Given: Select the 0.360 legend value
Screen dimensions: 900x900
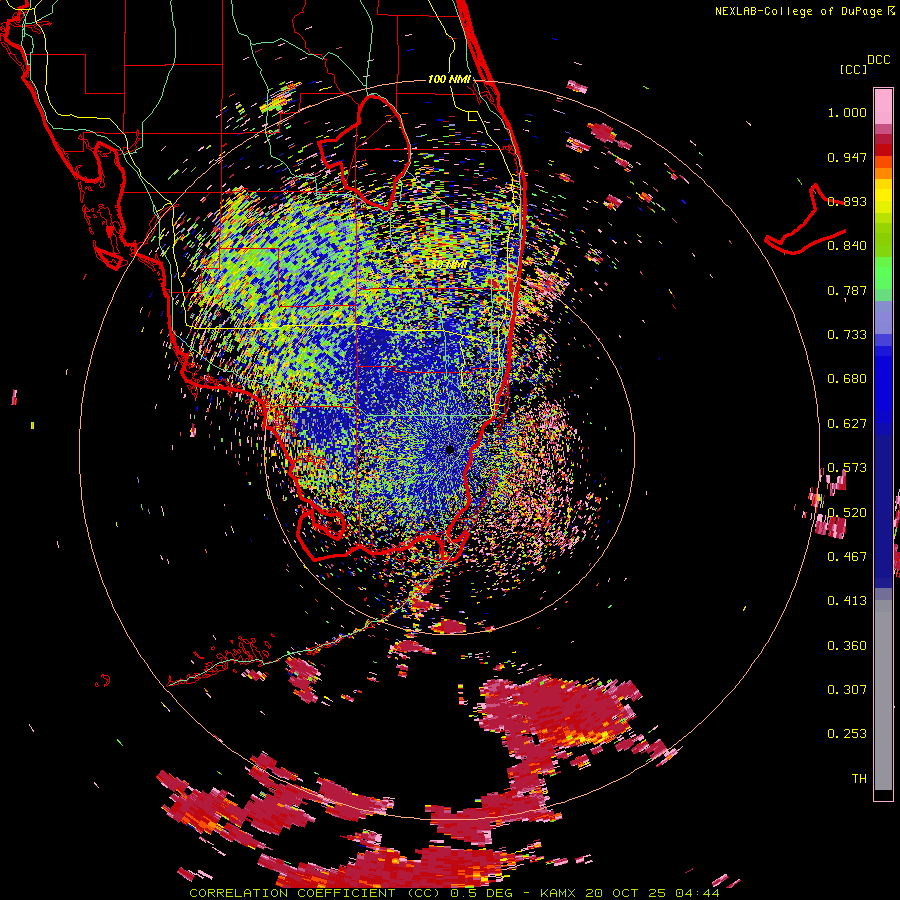Looking at the screenshot, I should tap(847, 646).
